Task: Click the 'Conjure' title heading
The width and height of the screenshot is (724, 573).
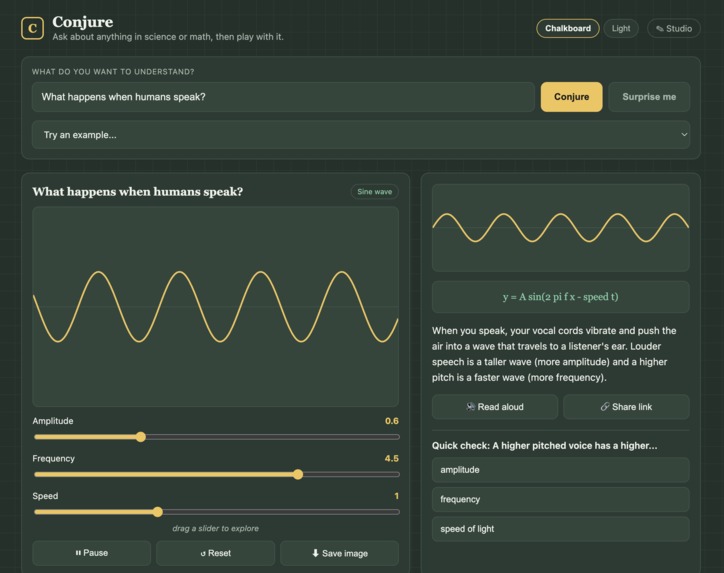Action: coord(83,22)
